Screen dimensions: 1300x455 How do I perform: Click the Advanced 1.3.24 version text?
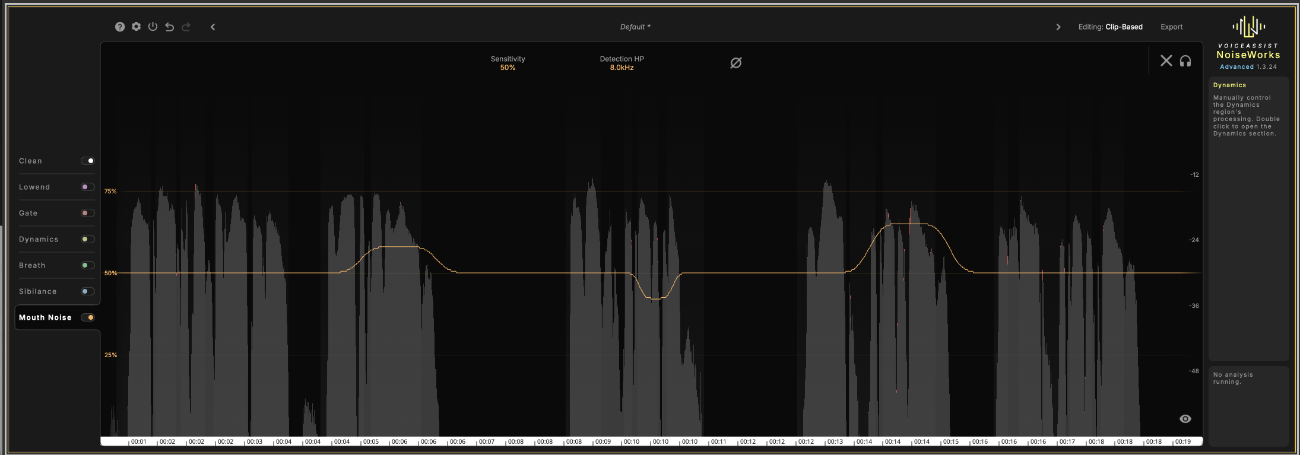(x=1248, y=67)
